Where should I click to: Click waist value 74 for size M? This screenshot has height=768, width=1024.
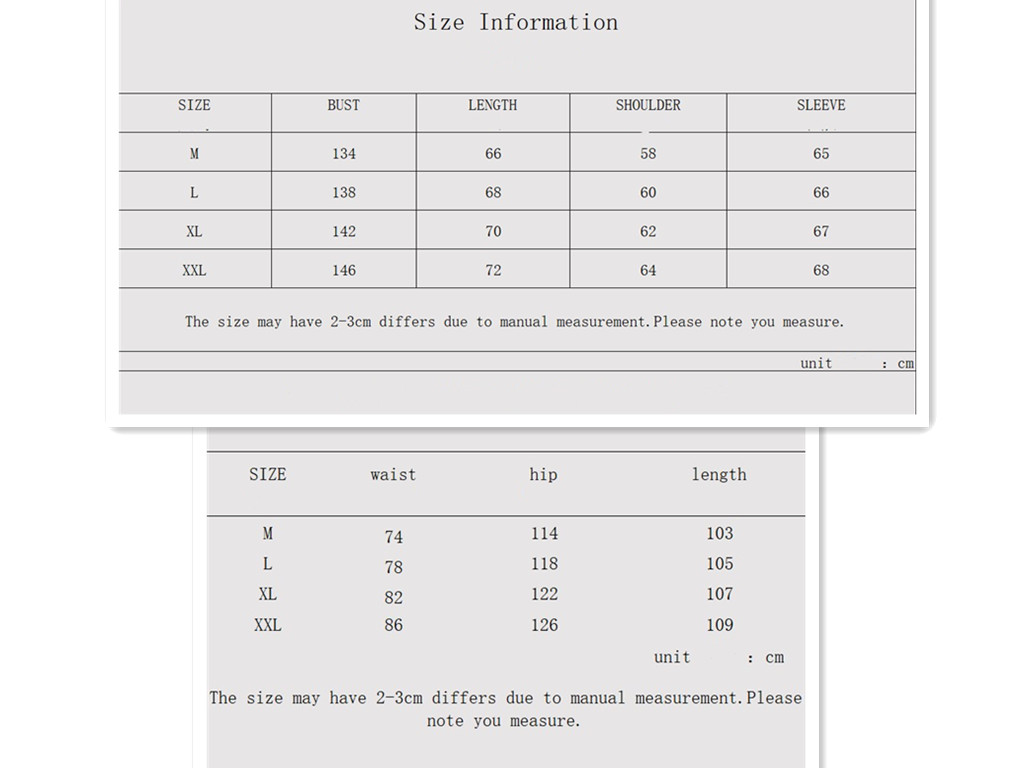pyautogui.click(x=394, y=537)
